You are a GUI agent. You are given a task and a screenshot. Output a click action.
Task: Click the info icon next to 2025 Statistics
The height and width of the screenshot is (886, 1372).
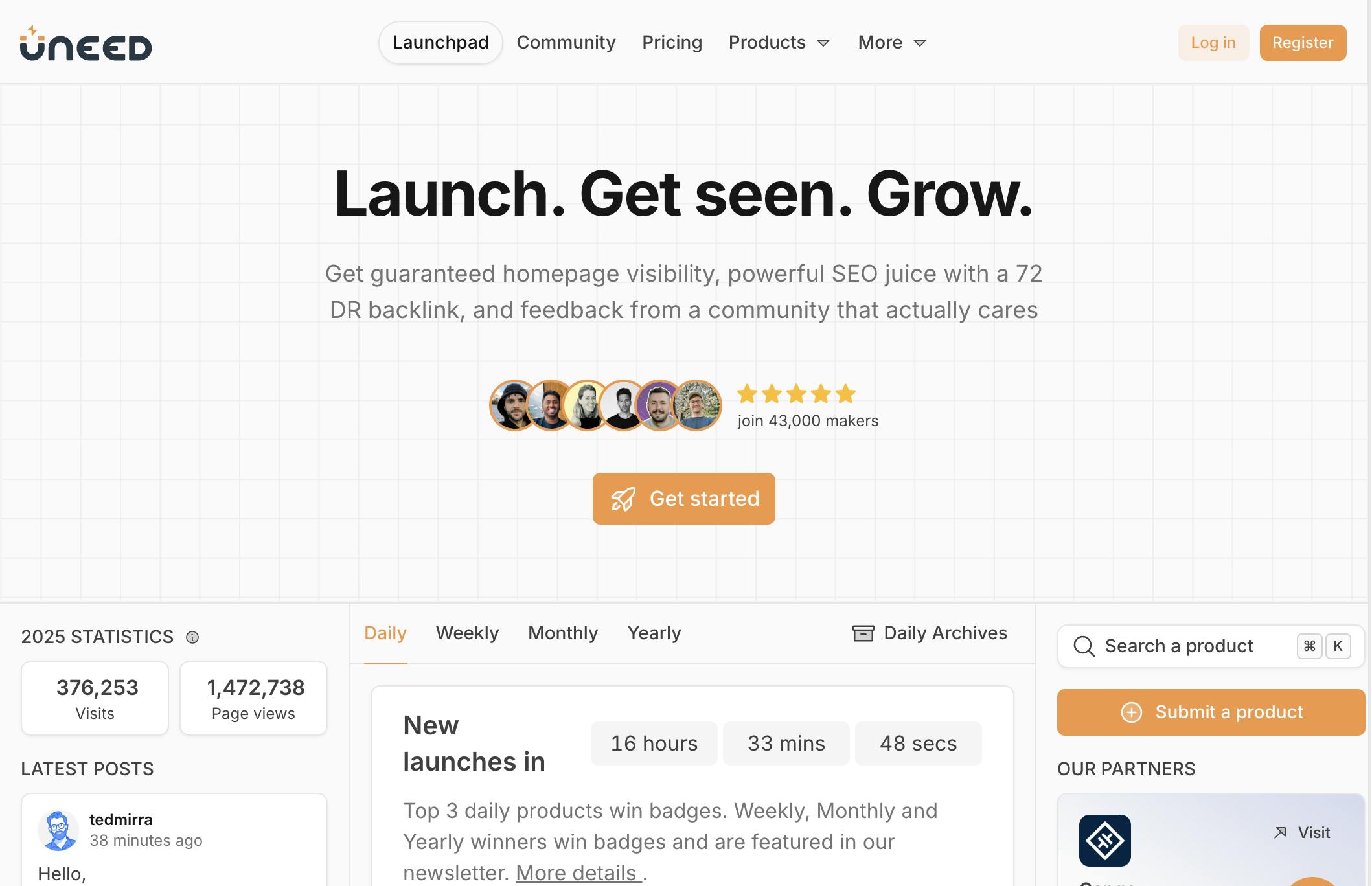click(192, 637)
